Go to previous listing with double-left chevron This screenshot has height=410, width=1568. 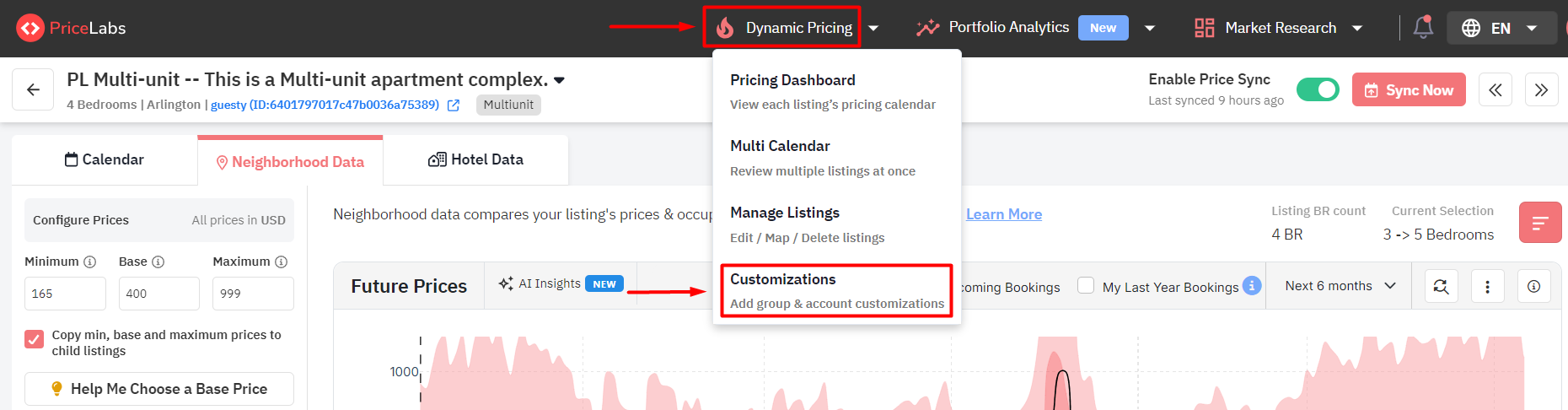[1495, 89]
